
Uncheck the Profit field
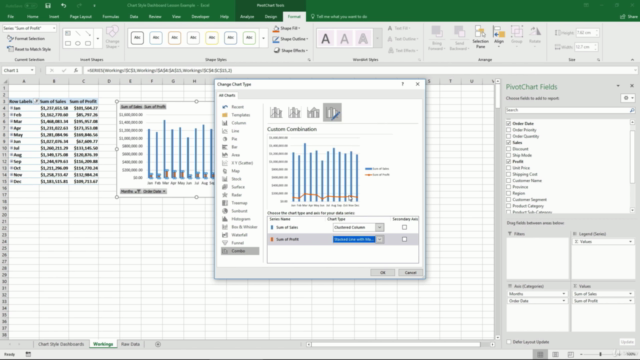tap(509, 162)
